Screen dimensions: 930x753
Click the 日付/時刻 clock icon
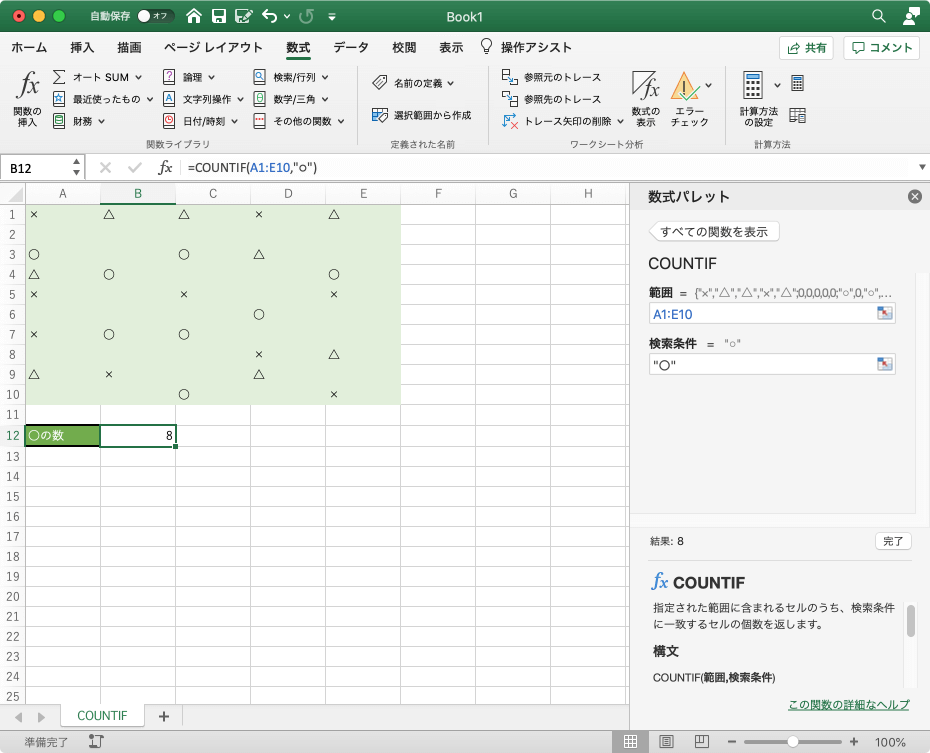coord(169,121)
